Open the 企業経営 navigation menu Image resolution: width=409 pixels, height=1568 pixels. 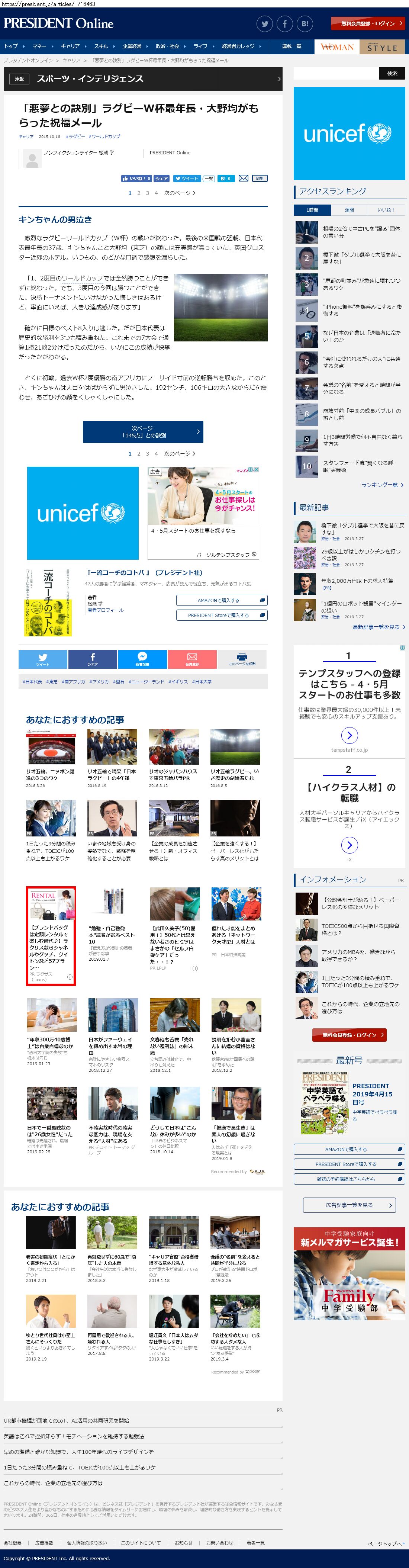pos(135,46)
